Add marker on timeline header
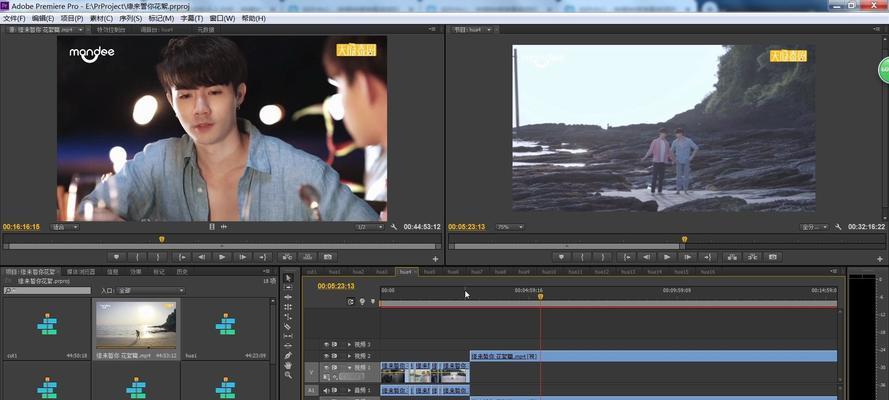This screenshot has width=889, height=400. 372,301
